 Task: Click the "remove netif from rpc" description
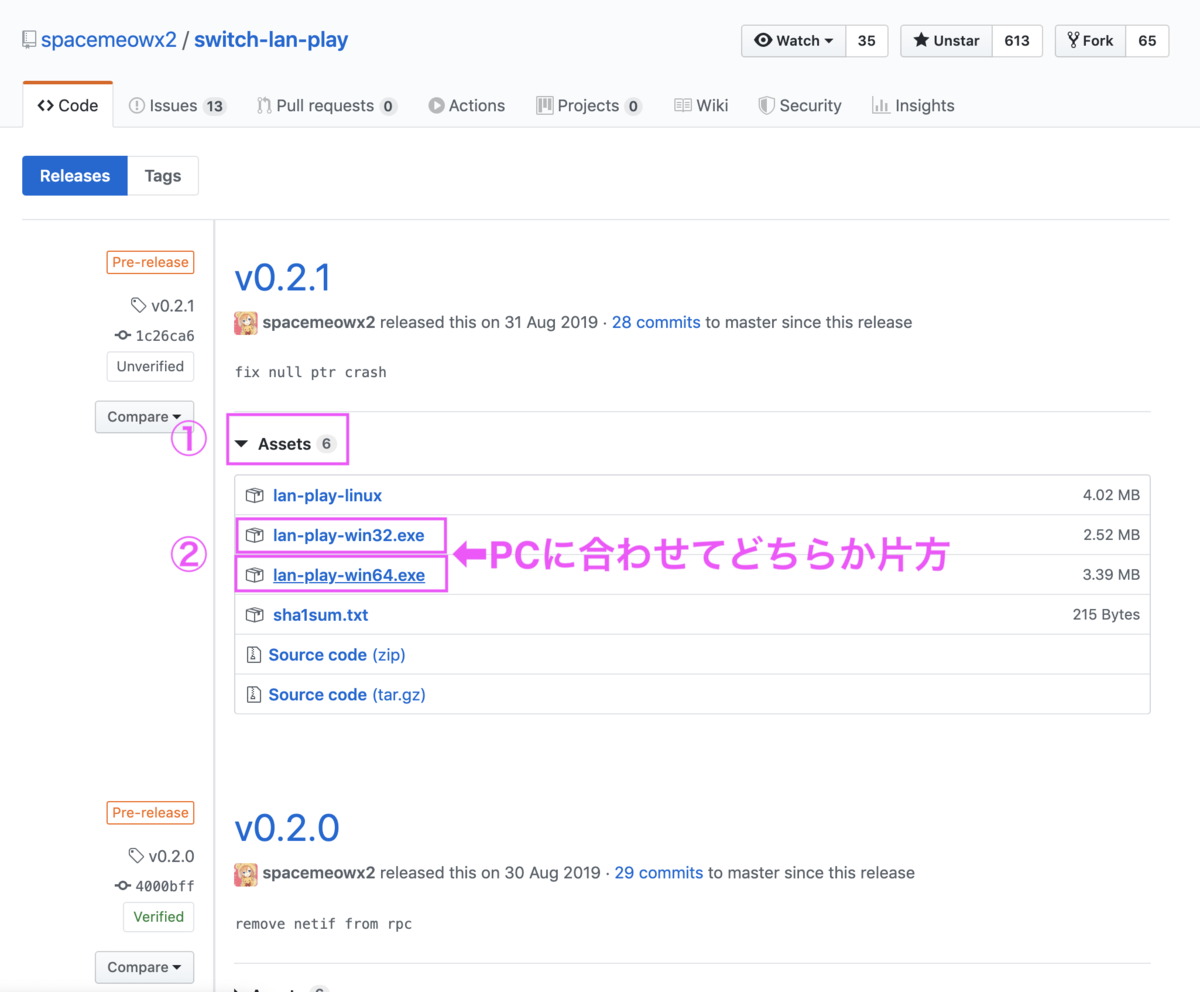pos(323,923)
